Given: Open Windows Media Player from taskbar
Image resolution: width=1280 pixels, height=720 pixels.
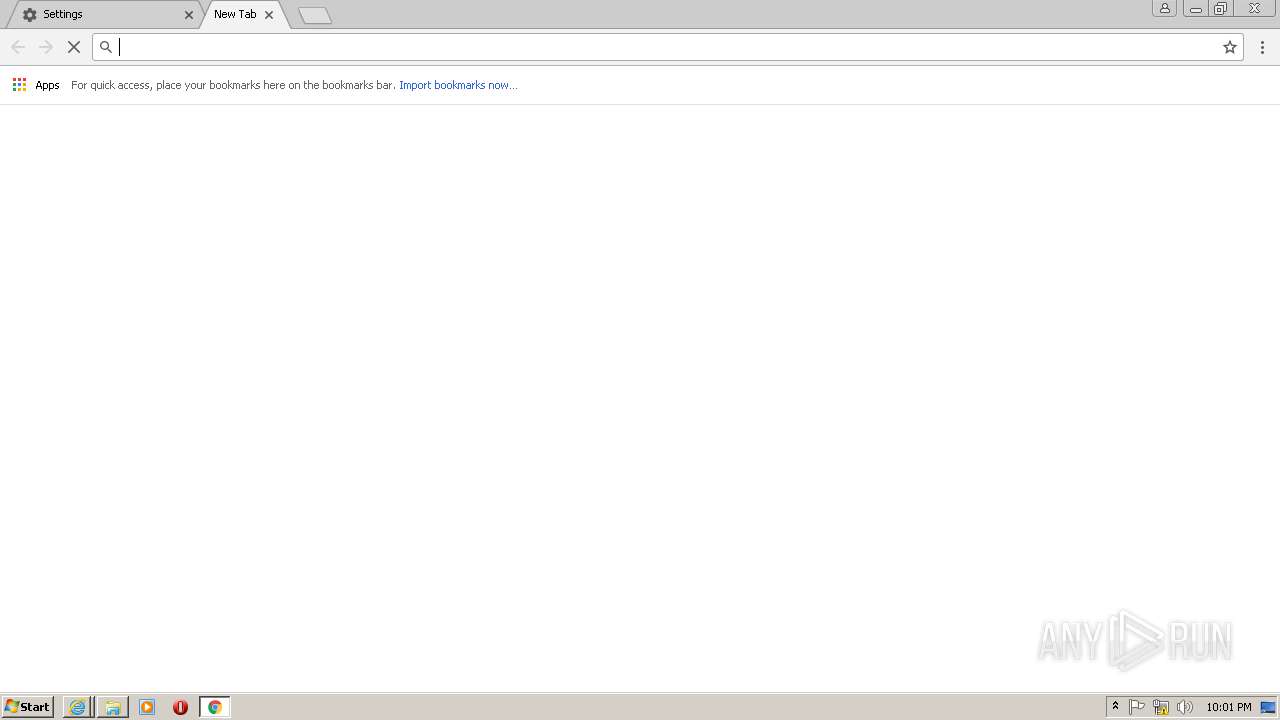Looking at the screenshot, I should pos(147,707).
